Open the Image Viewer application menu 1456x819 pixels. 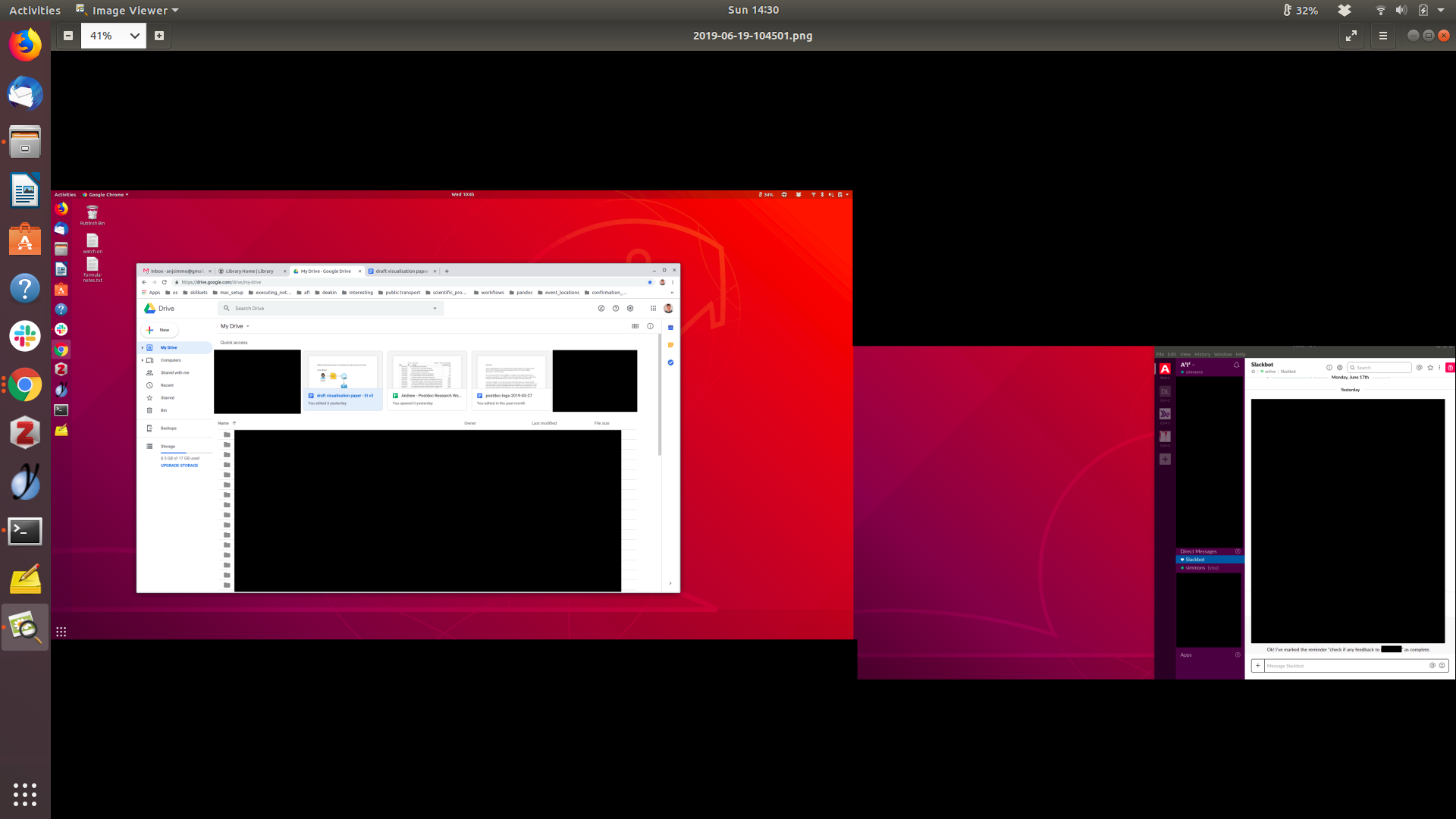click(x=129, y=11)
